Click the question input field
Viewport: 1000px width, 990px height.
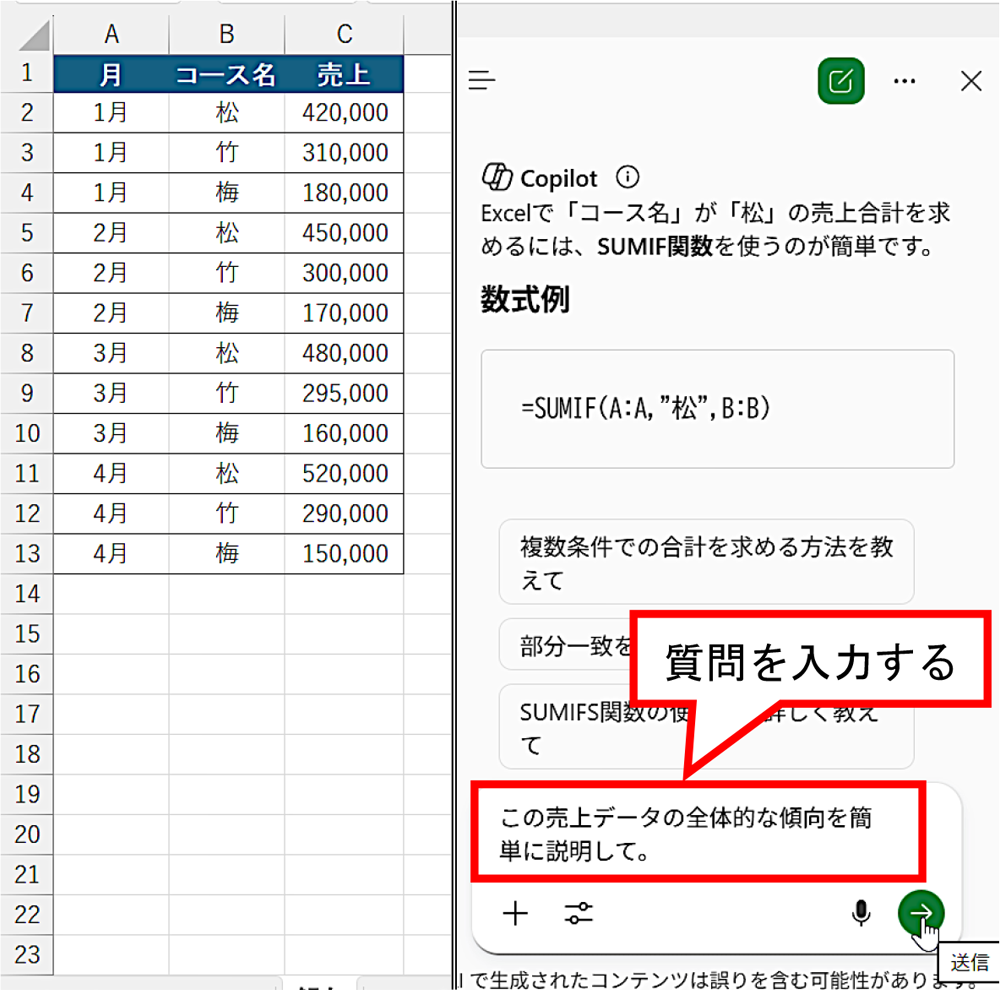click(x=700, y=831)
